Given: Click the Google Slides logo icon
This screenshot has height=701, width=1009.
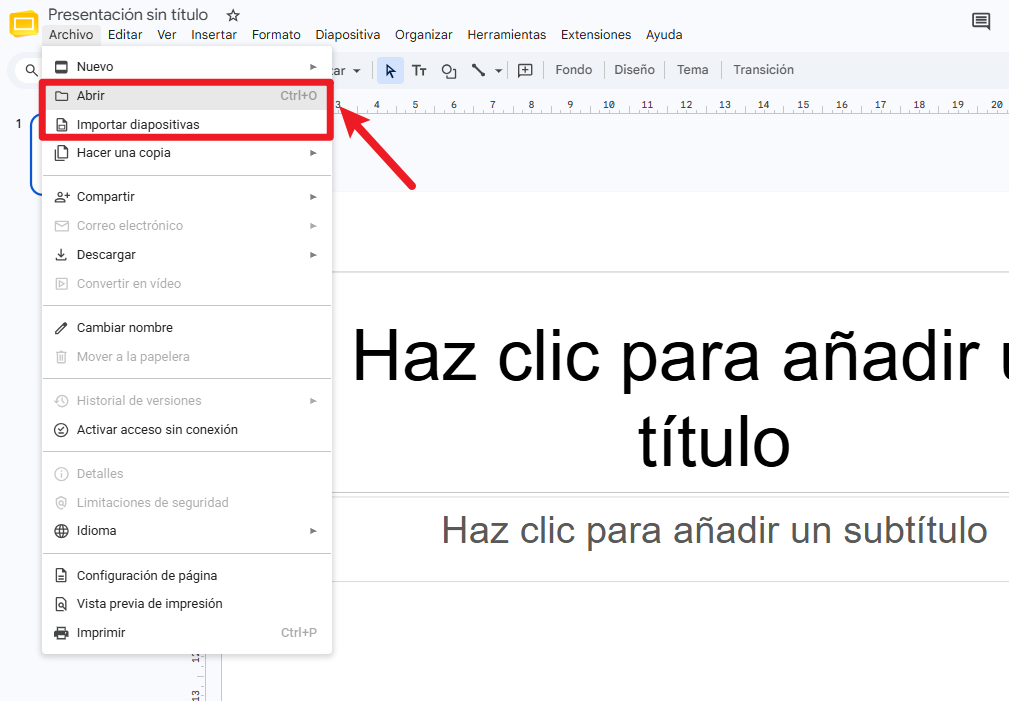Looking at the screenshot, I should [x=24, y=24].
